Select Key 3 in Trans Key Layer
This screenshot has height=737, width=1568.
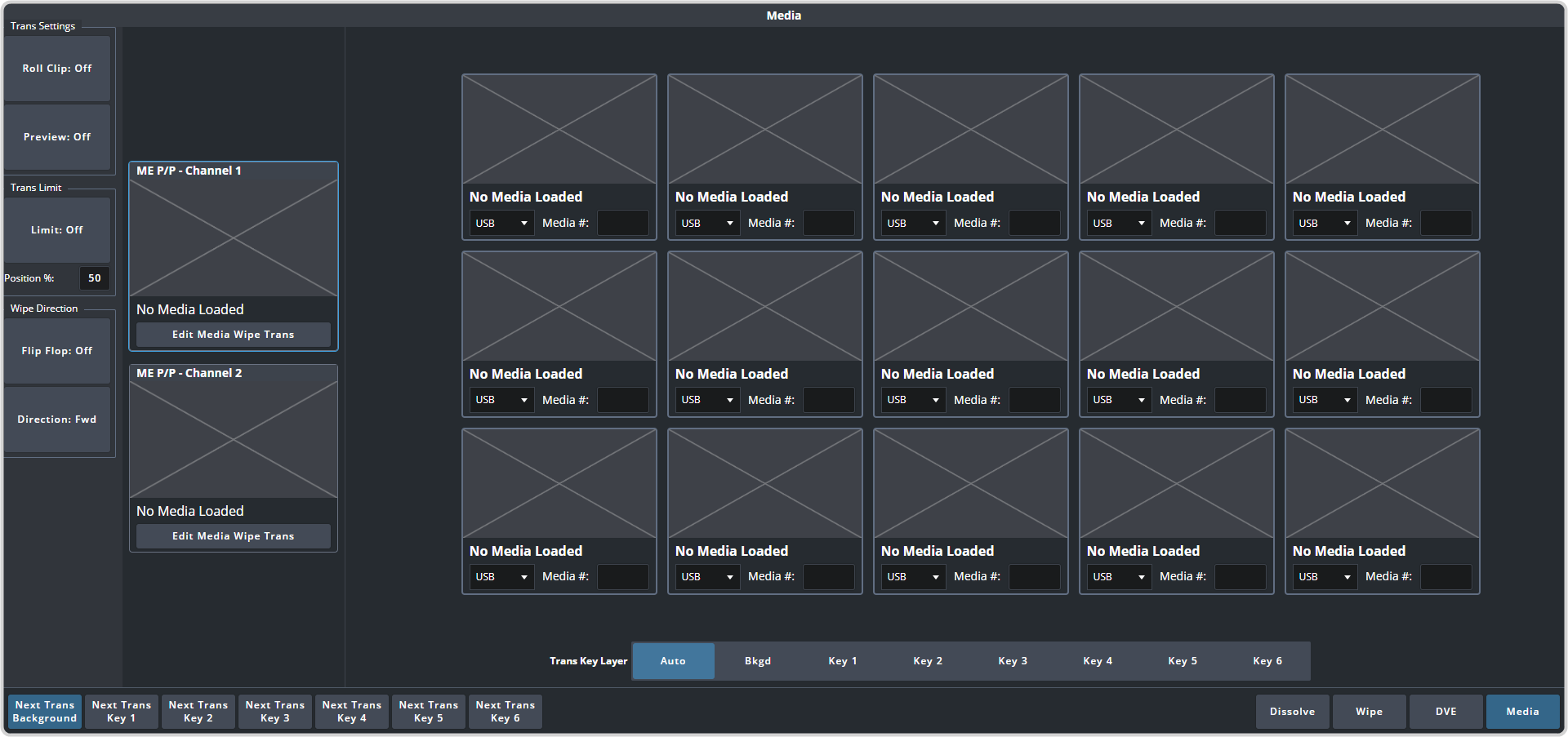point(1013,661)
